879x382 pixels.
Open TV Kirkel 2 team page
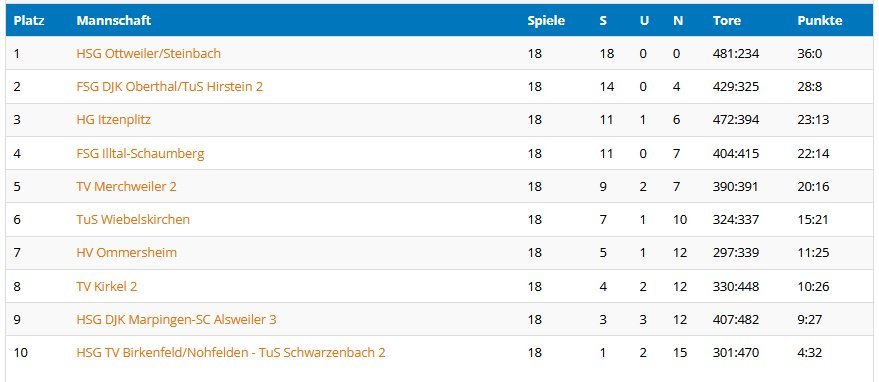point(107,286)
